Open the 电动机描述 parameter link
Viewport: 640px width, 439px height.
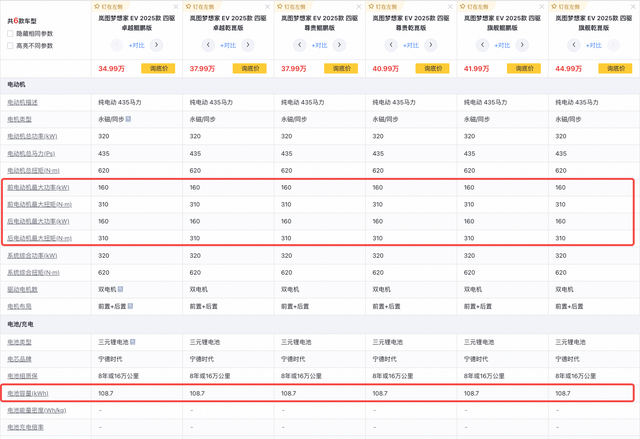click(x=22, y=102)
